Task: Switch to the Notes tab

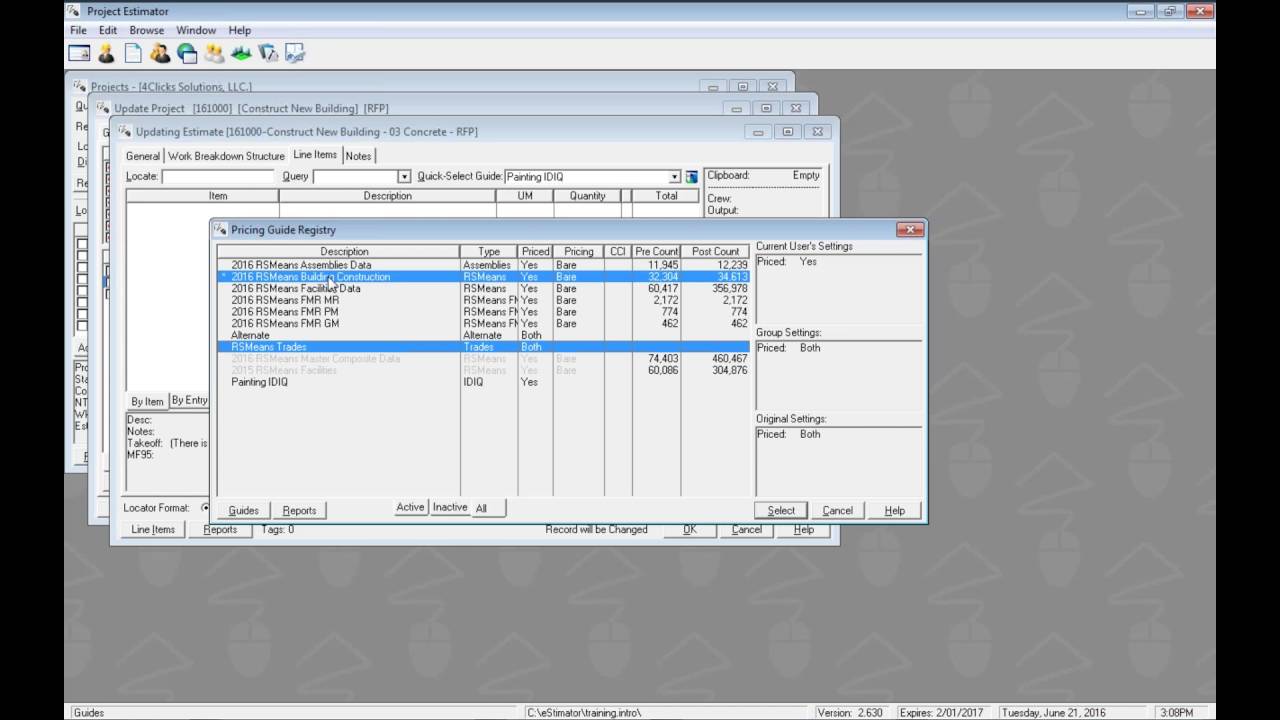Action: pyautogui.click(x=358, y=156)
